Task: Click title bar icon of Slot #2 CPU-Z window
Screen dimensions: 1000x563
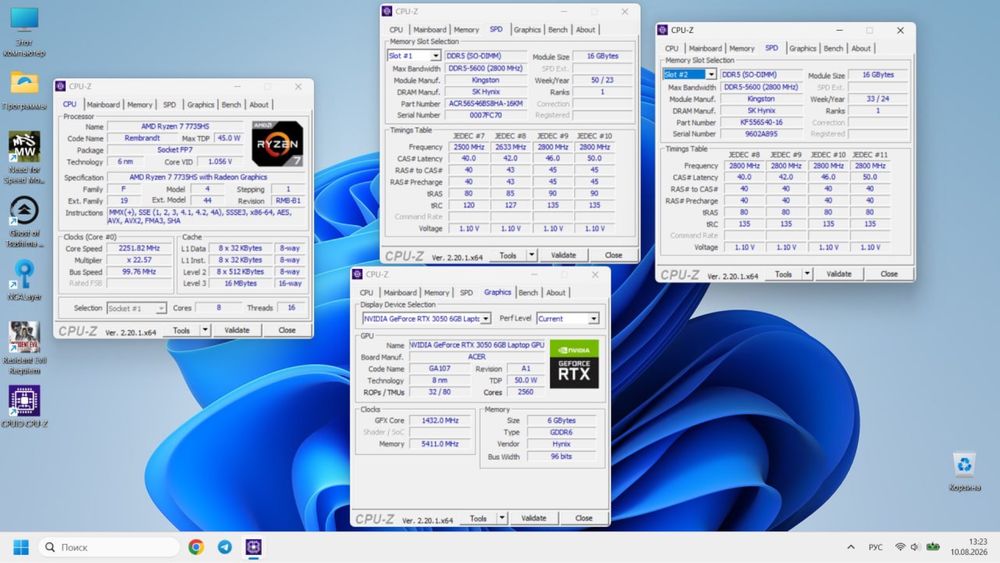Action: (x=663, y=30)
